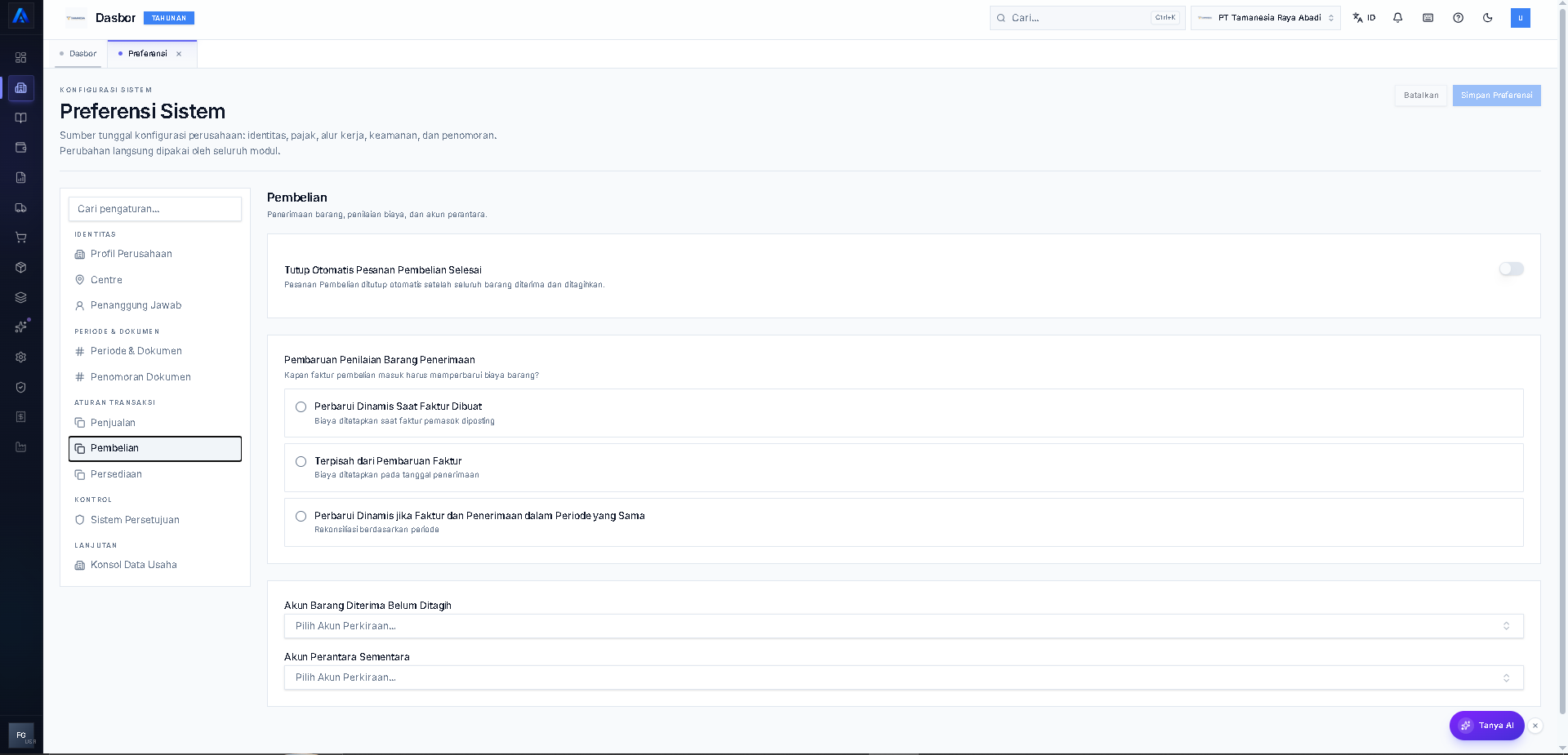
Task: Open the Tanya AI assistant button
Action: 1486,726
